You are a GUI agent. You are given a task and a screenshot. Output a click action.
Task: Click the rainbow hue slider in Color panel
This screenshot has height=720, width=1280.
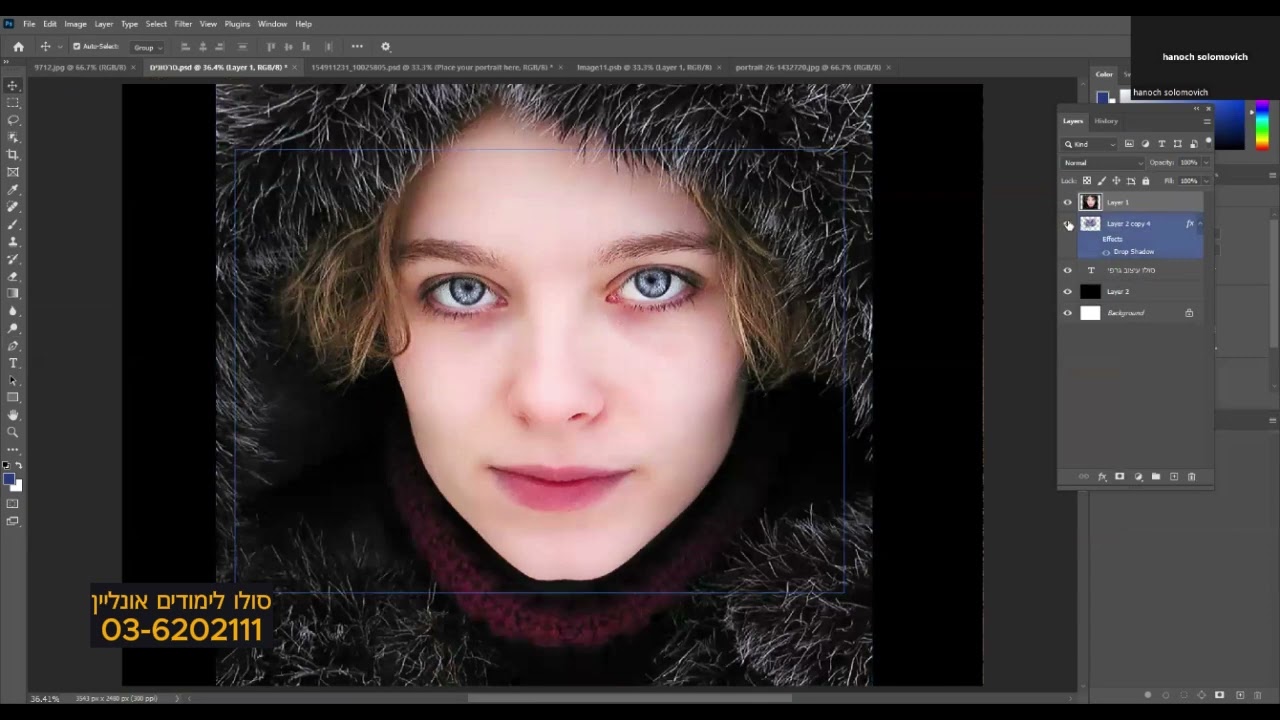tap(1262, 126)
